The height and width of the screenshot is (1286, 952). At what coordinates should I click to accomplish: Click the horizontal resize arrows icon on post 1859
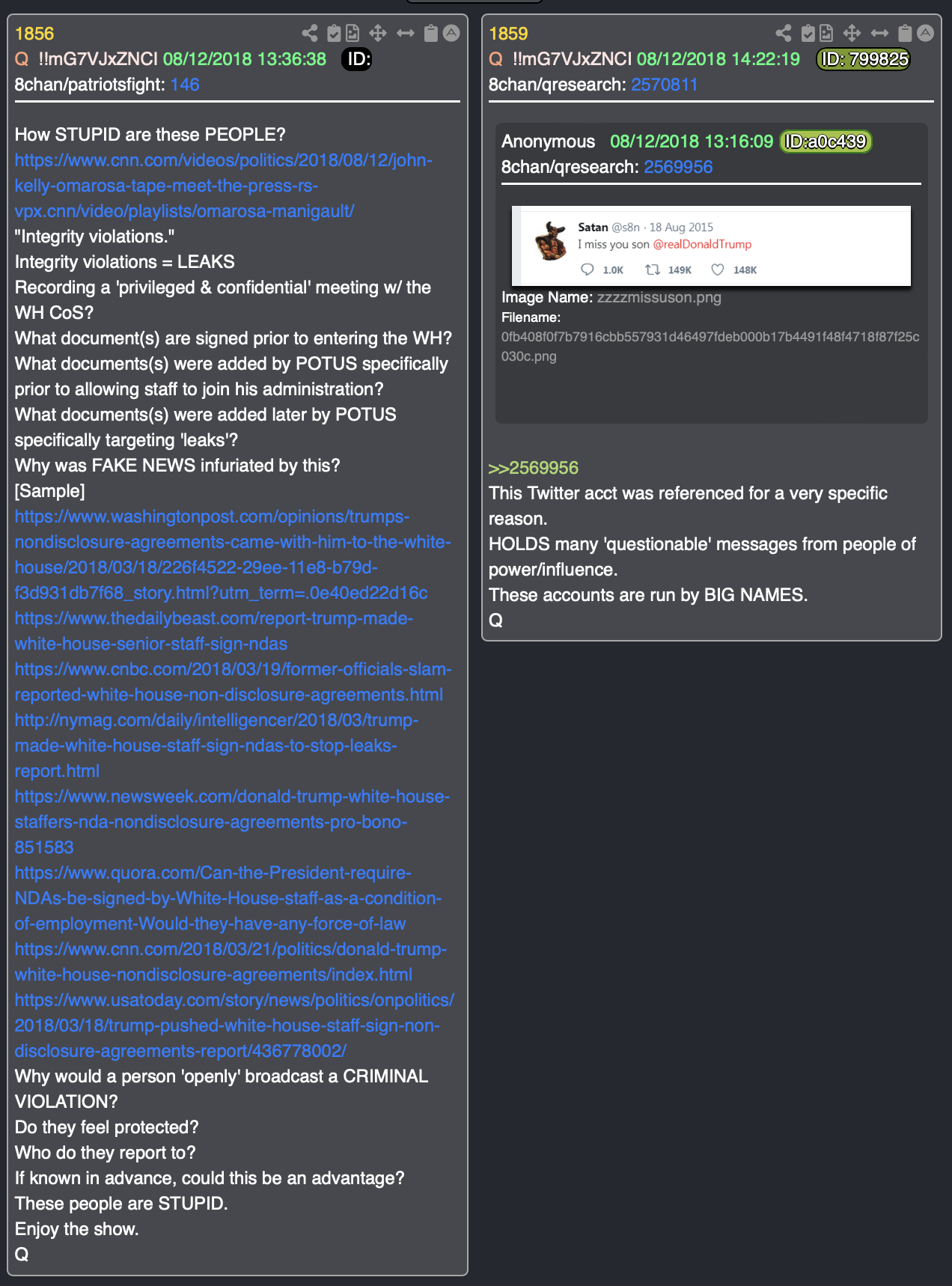(x=879, y=33)
